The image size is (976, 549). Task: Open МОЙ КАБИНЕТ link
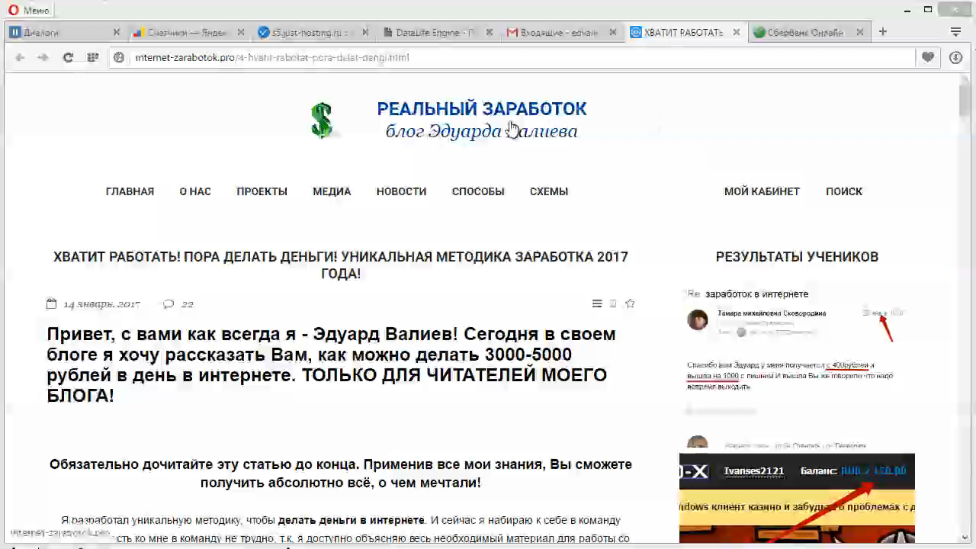tap(761, 192)
